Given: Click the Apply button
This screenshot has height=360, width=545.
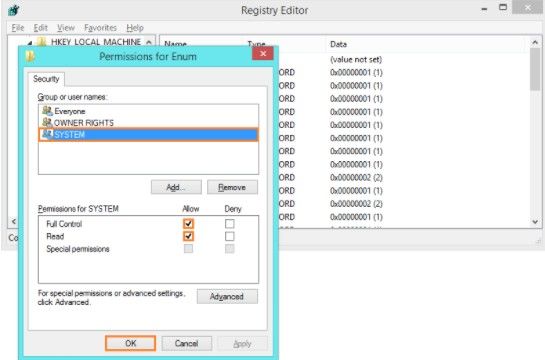Looking at the screenshot, I should (x=242, y=343).
